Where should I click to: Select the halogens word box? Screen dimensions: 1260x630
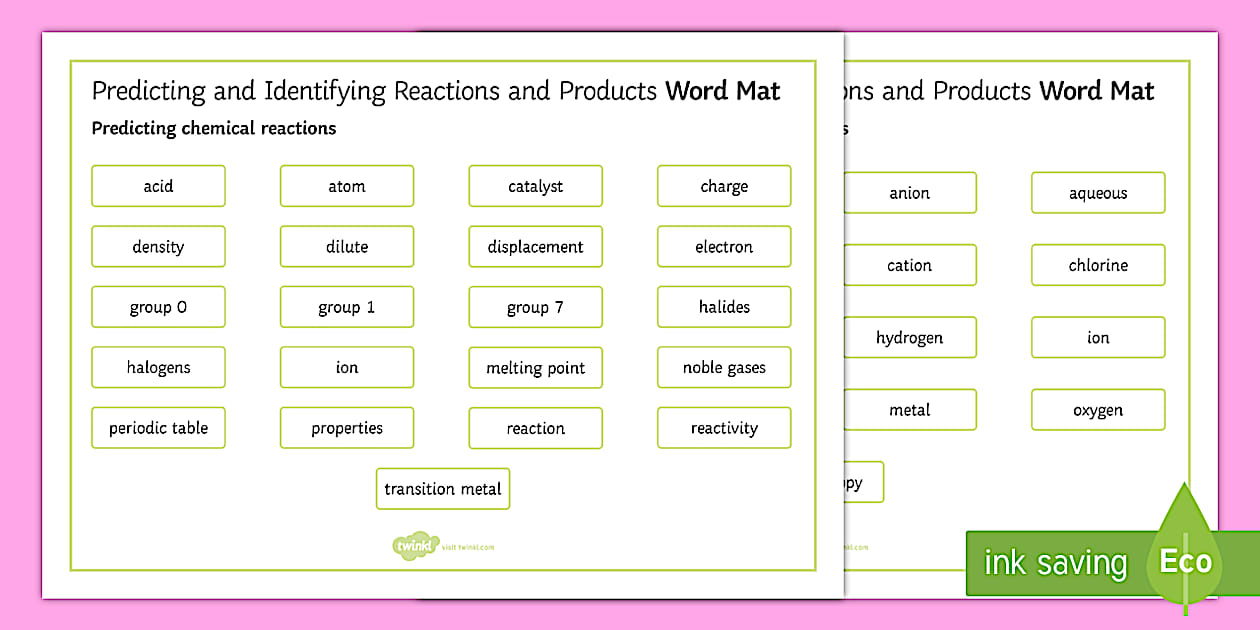(158, 367)
